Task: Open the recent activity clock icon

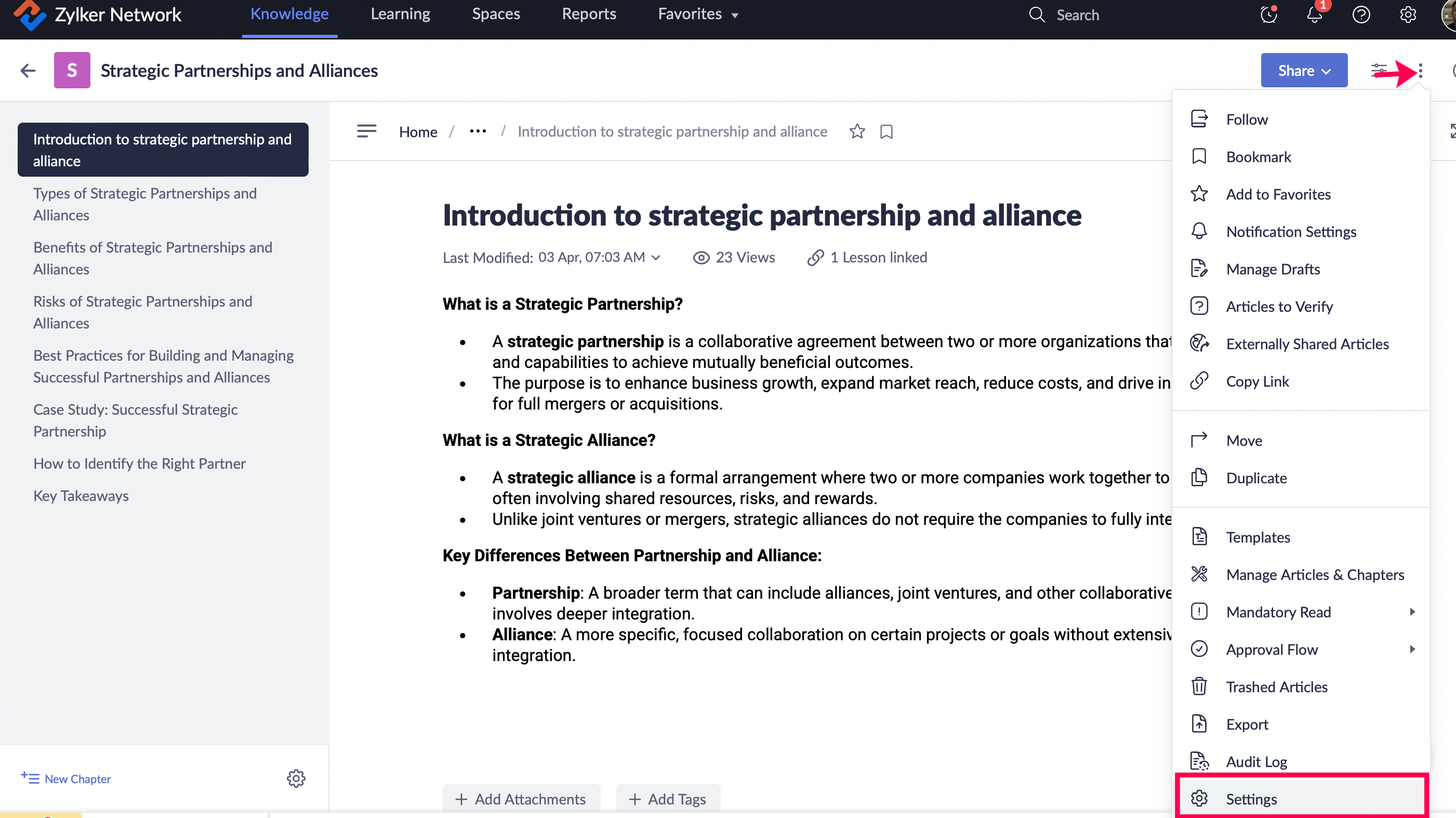Action: pyautogui.click(x=1269, y=15)
